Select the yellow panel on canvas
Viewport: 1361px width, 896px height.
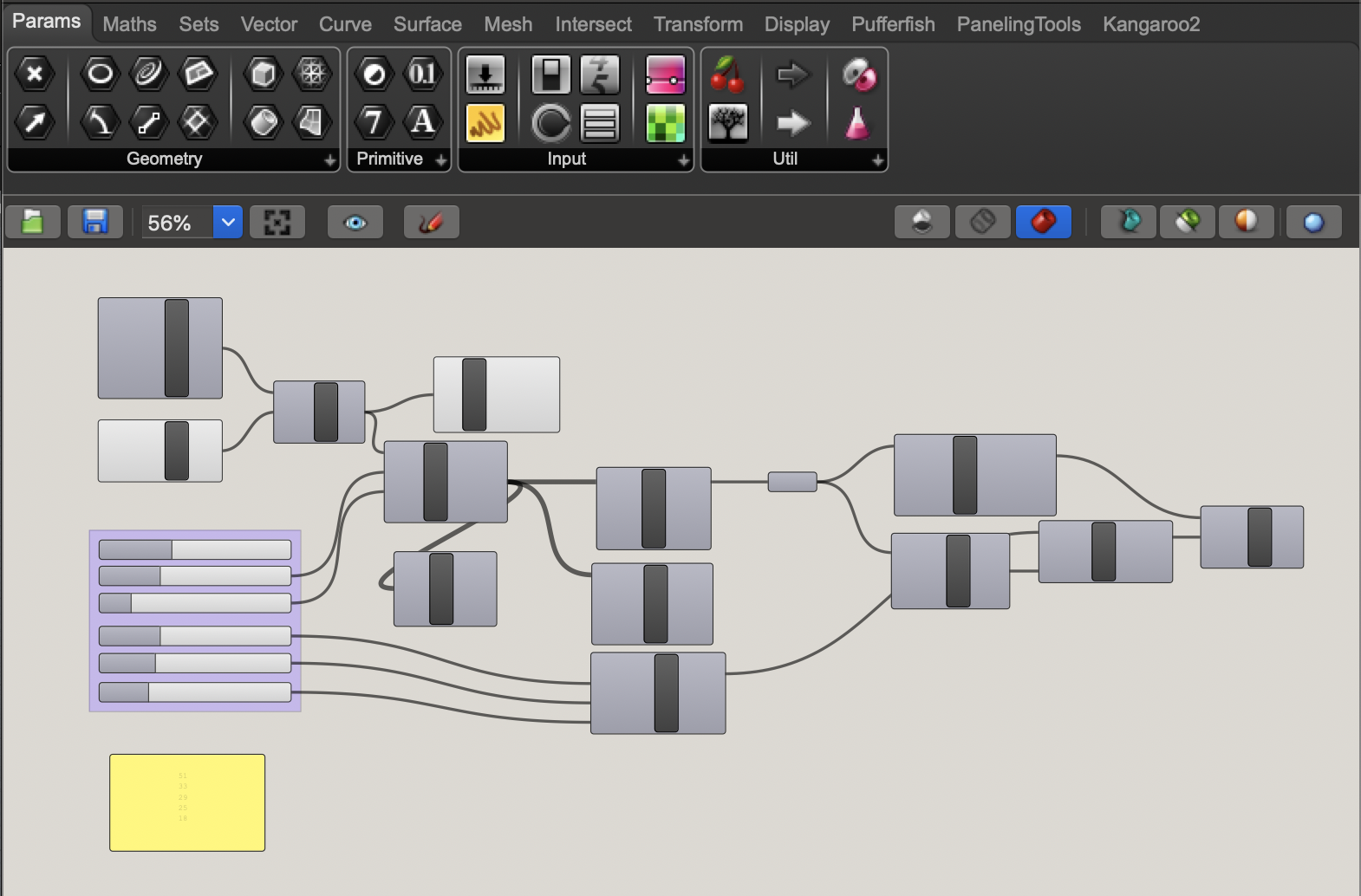(187, 802)
